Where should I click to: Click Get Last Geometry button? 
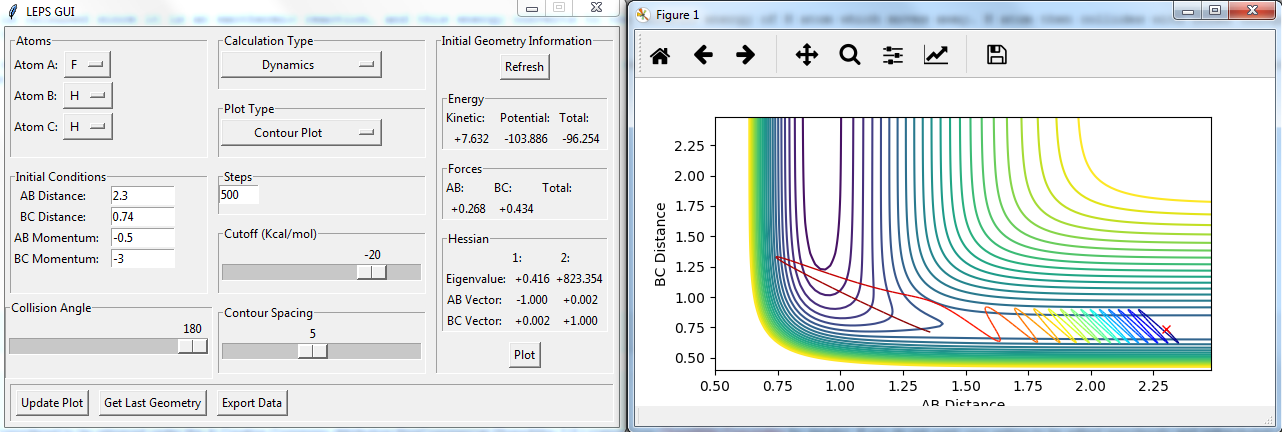[x=153, y=403]
